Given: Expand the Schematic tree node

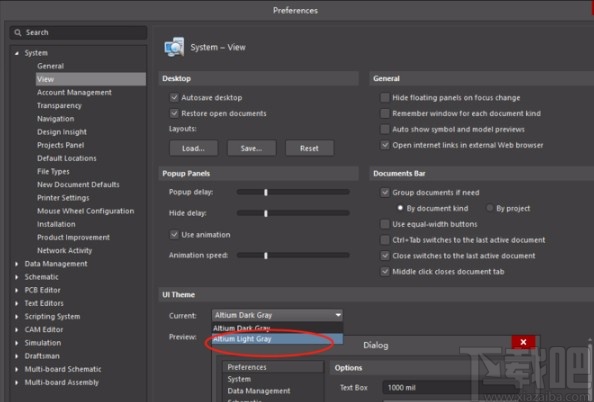Looking at the screenshot, I should (x=17, y=277).
